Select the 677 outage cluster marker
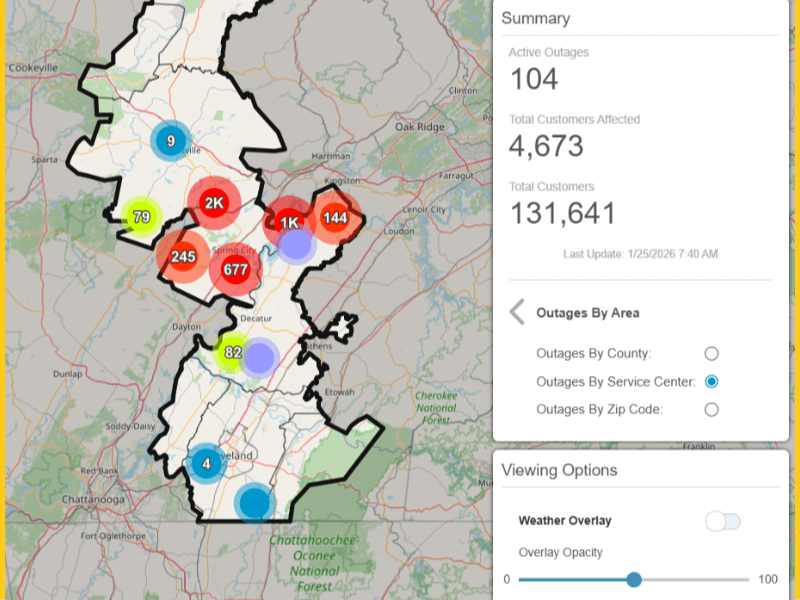800x600 pixels. [235, 269]
